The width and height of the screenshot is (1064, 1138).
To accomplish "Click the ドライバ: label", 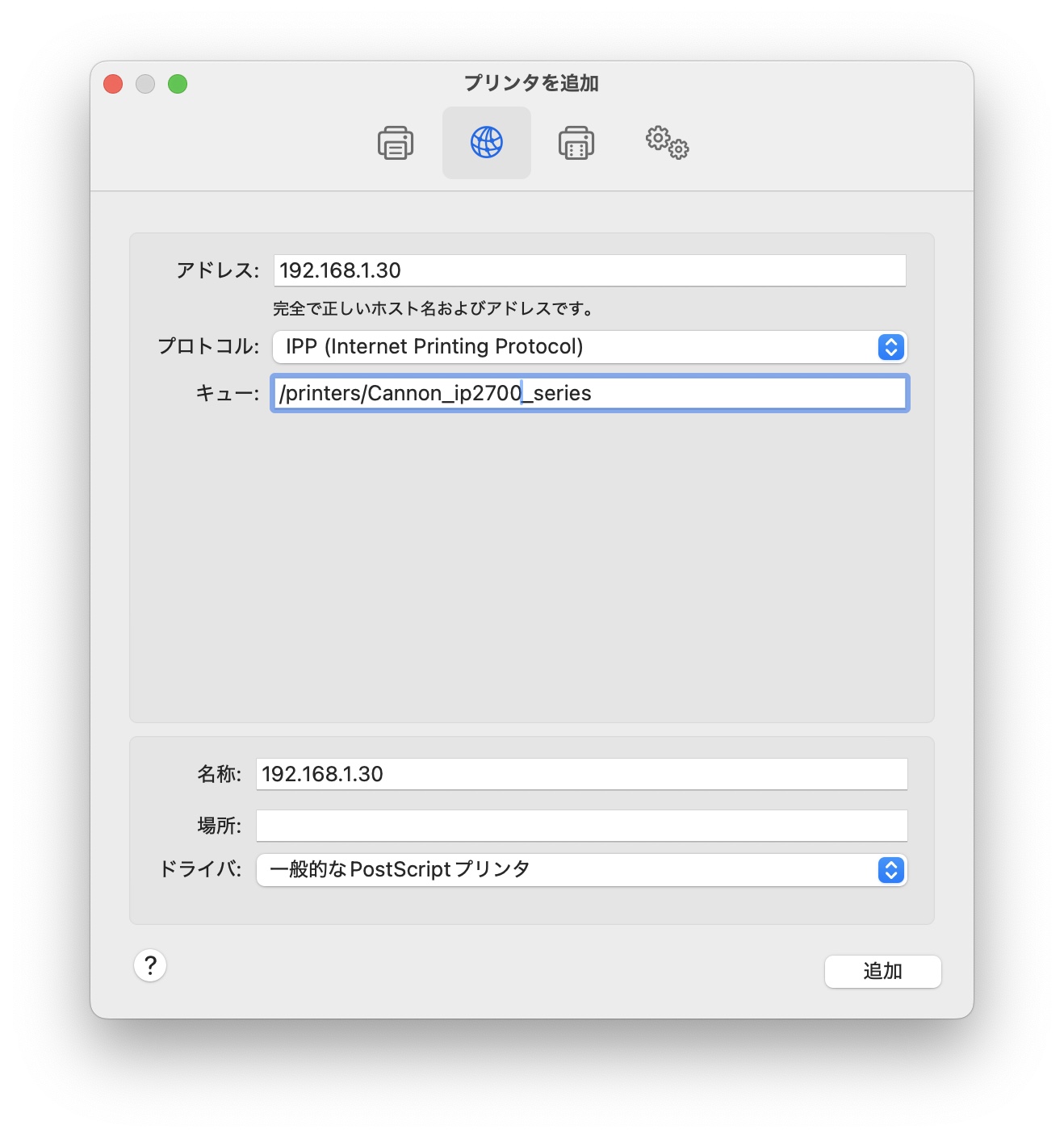I will 200,869.
